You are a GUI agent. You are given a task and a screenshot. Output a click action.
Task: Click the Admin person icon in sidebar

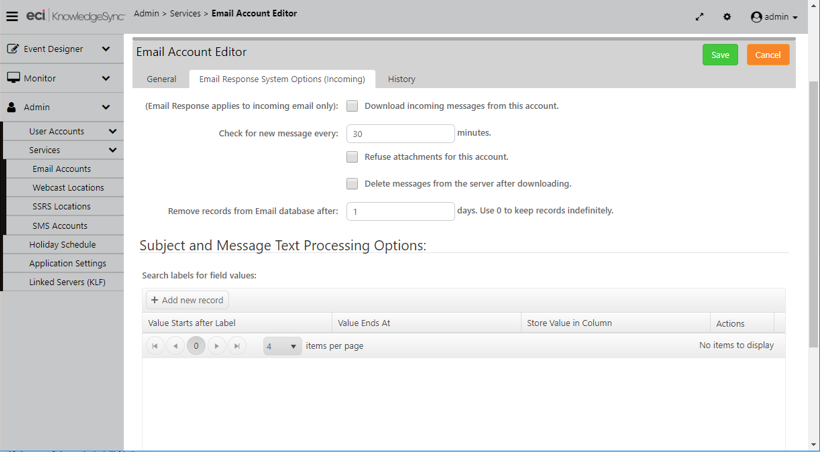(x=12, y=107)
